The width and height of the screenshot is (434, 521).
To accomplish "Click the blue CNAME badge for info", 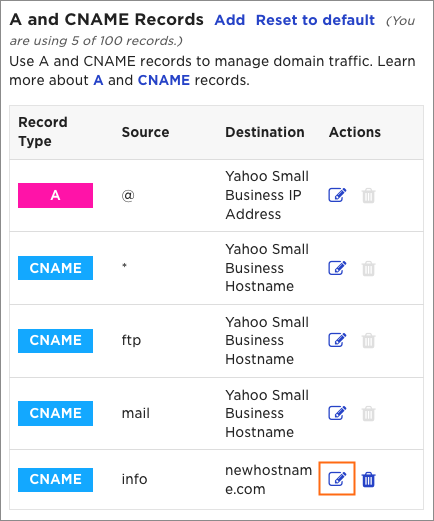I will (55, 480).
